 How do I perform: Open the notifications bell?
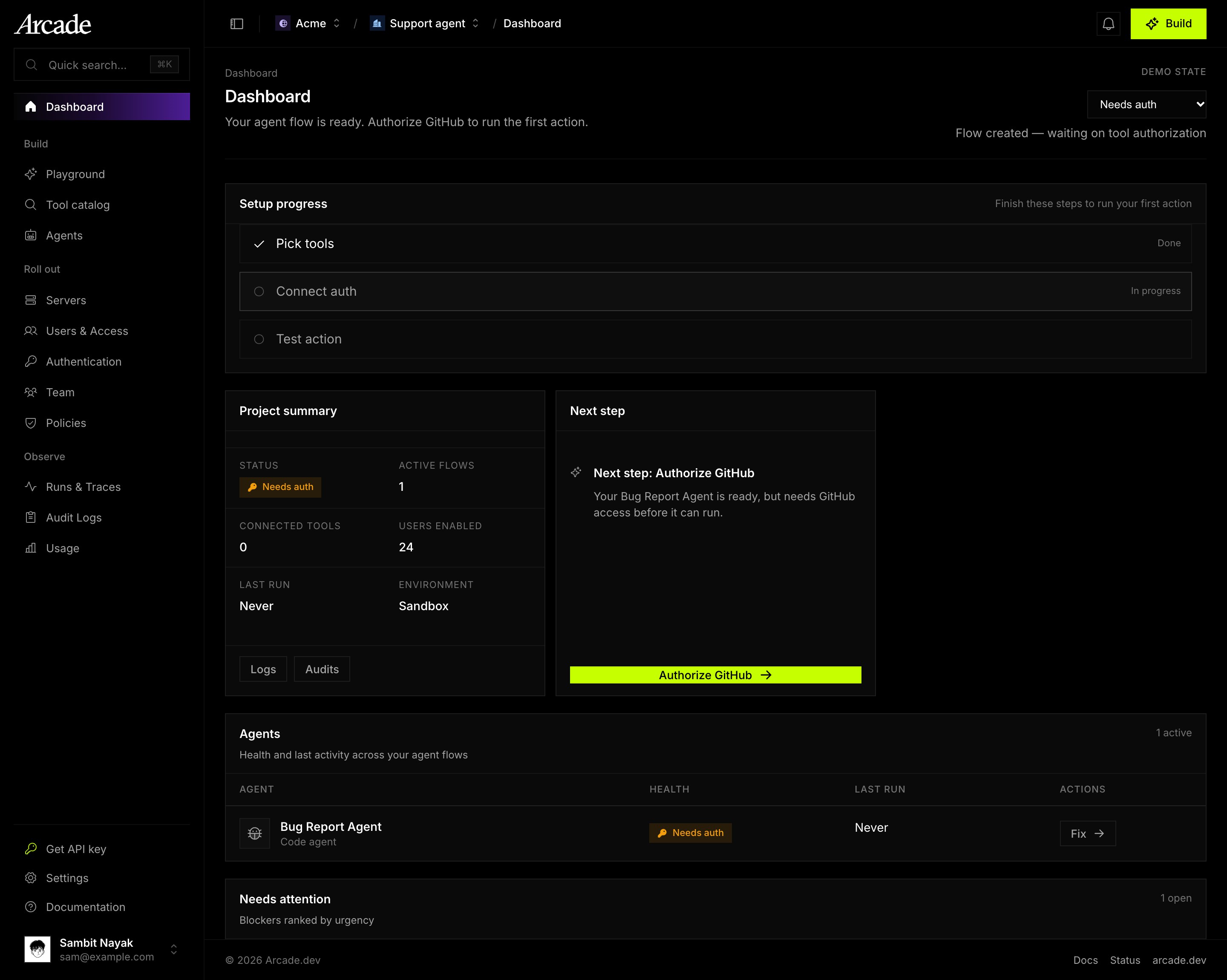[x=1108, y=24]
